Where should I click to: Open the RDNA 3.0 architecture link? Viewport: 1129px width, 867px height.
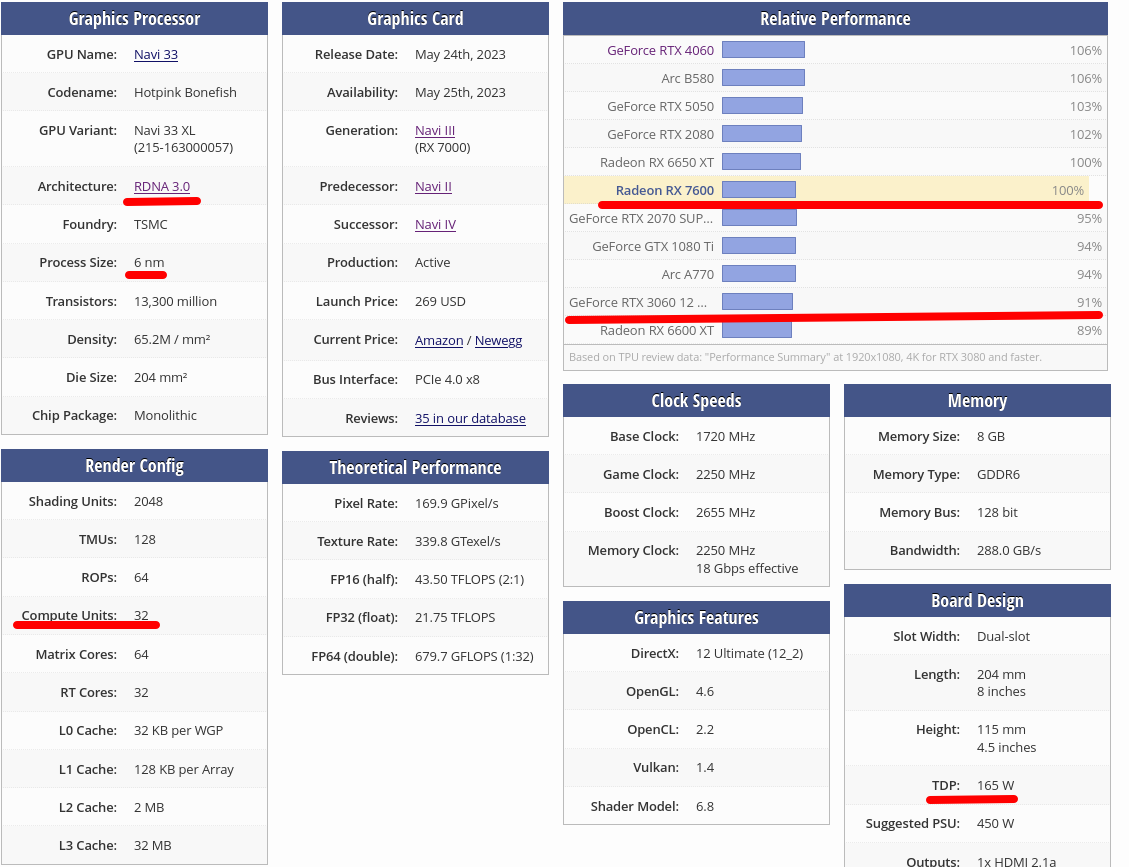[x=162, y=187]
